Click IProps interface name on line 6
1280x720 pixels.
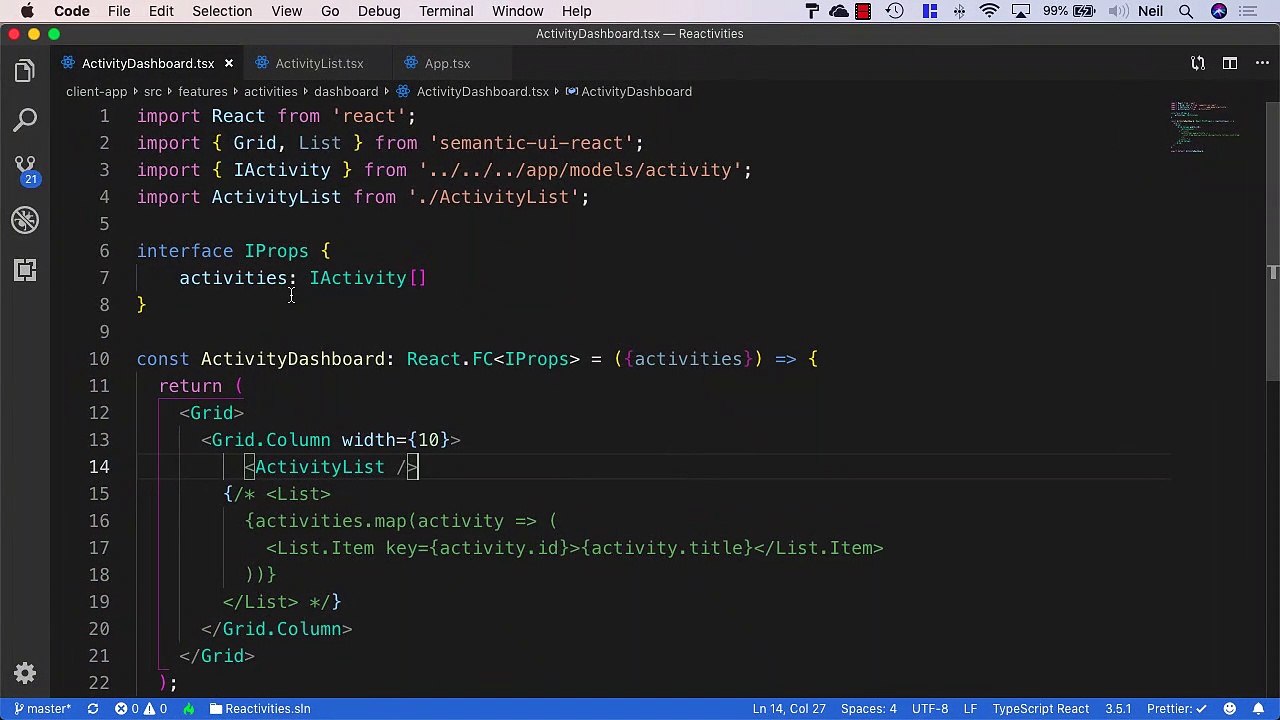click(277, 251)
